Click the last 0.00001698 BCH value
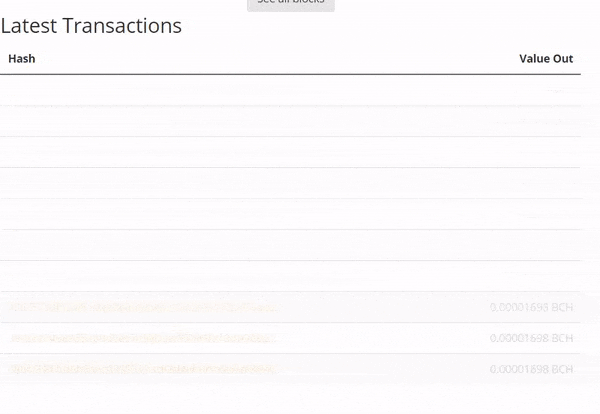The image size is (600, 414). [x=531, y=369]
